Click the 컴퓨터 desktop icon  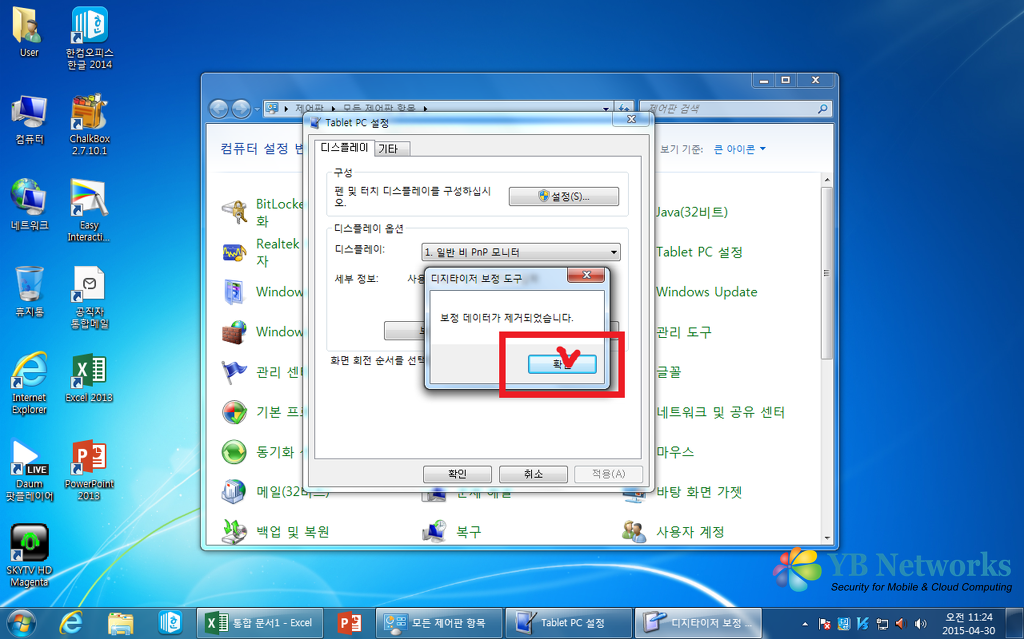coord(29,120)
